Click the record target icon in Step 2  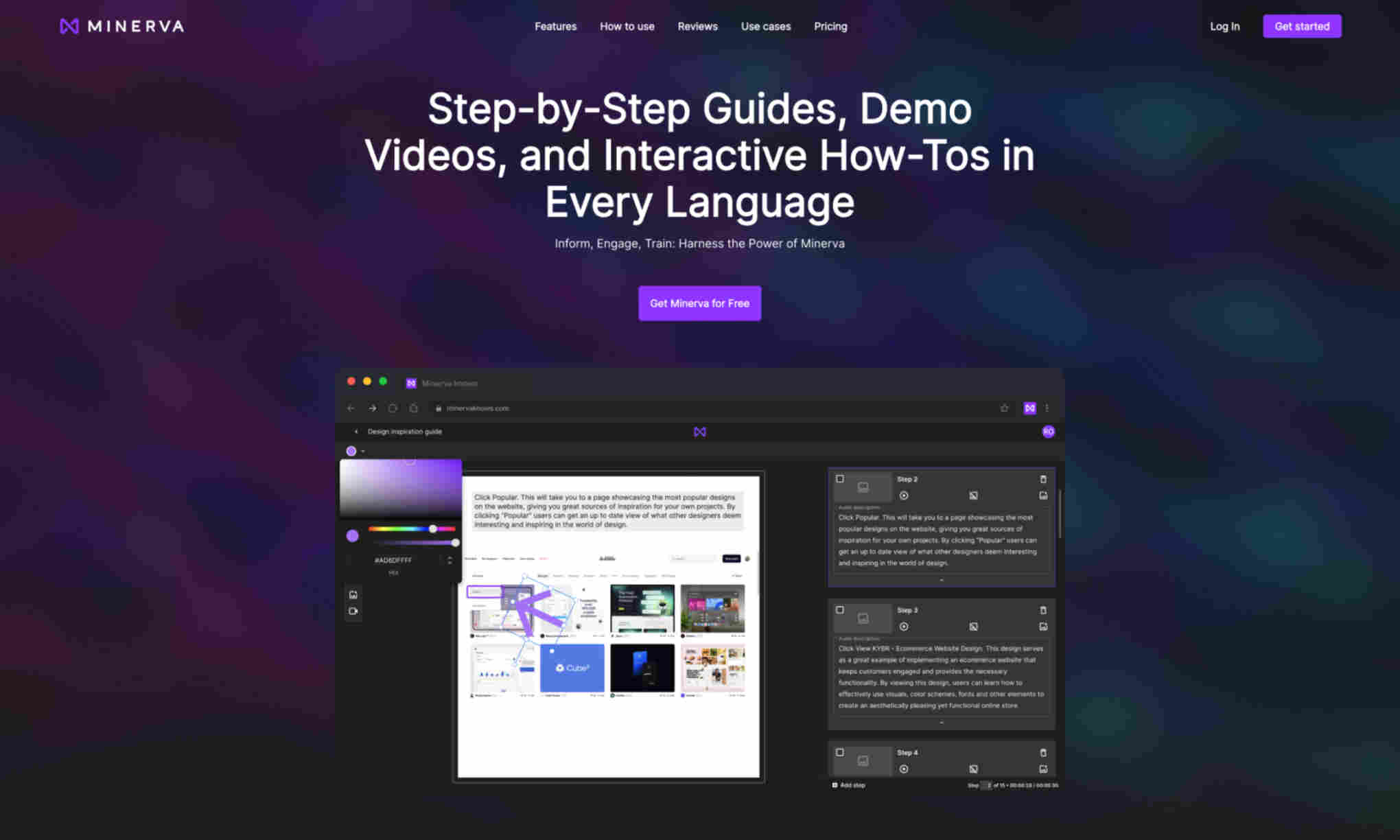(904, 495)
